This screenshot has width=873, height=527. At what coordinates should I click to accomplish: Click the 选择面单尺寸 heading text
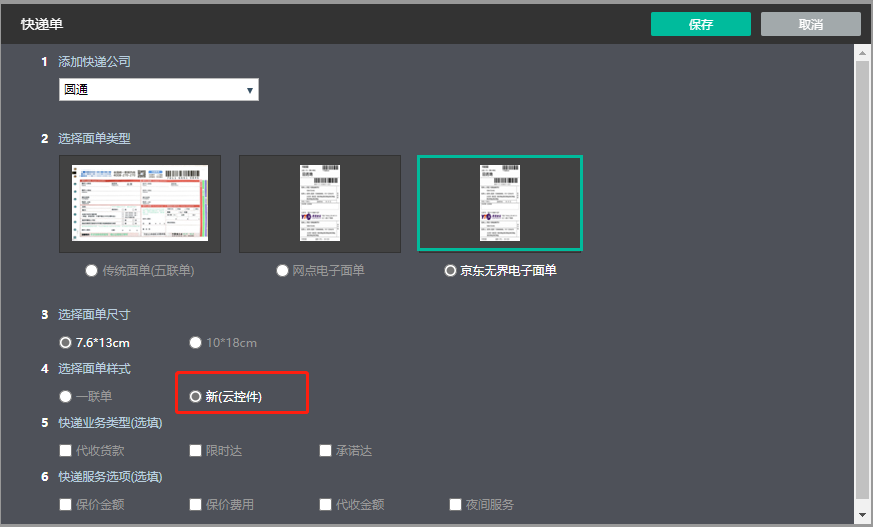[94, 314]
